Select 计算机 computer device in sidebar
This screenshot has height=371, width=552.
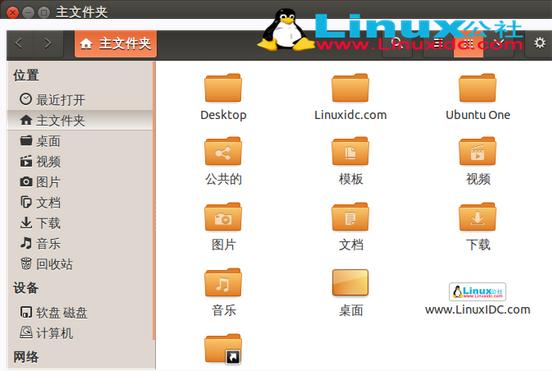click(x=80, y=333)
